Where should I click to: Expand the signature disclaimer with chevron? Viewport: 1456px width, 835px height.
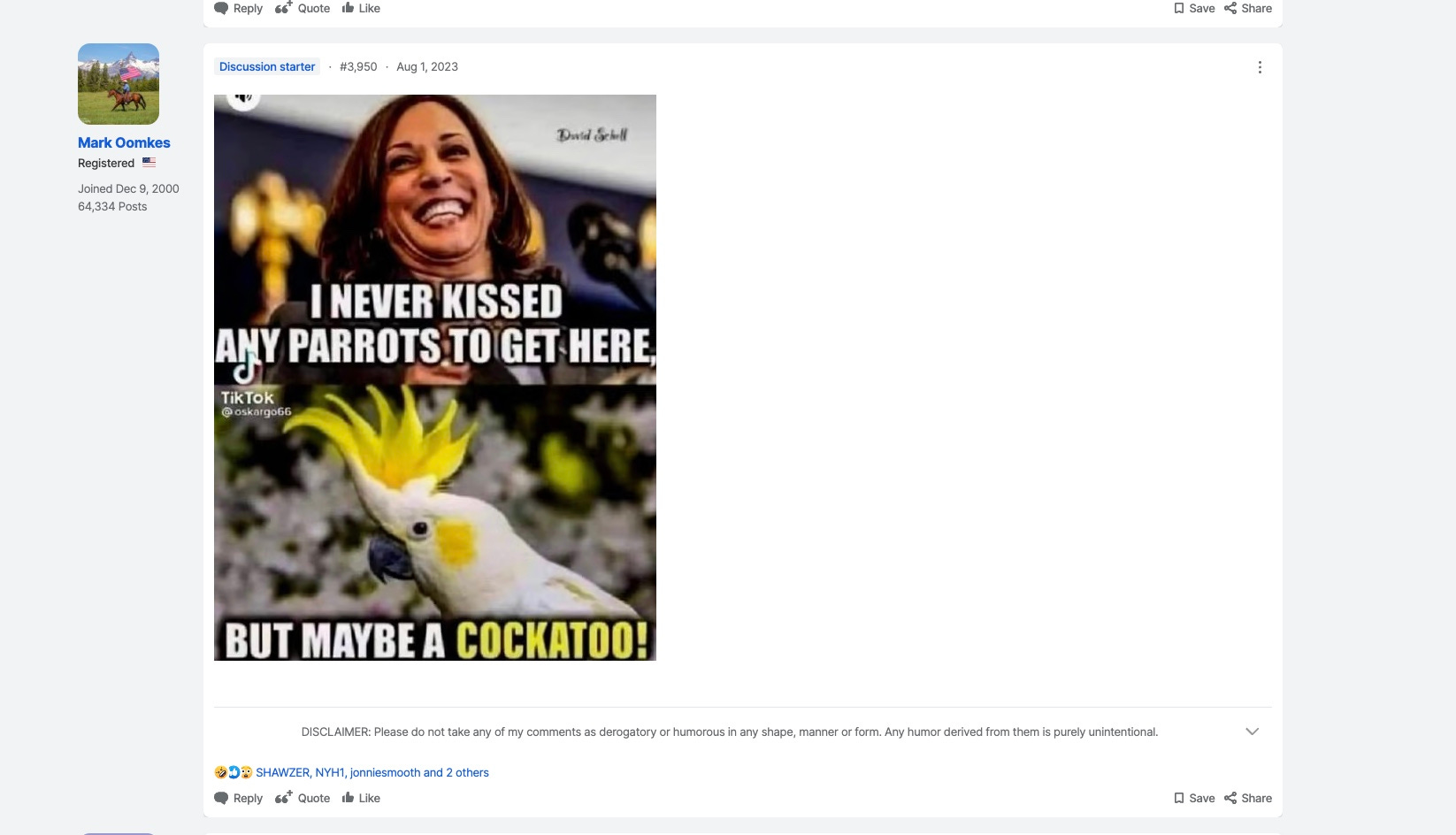tap(1252, 732)
